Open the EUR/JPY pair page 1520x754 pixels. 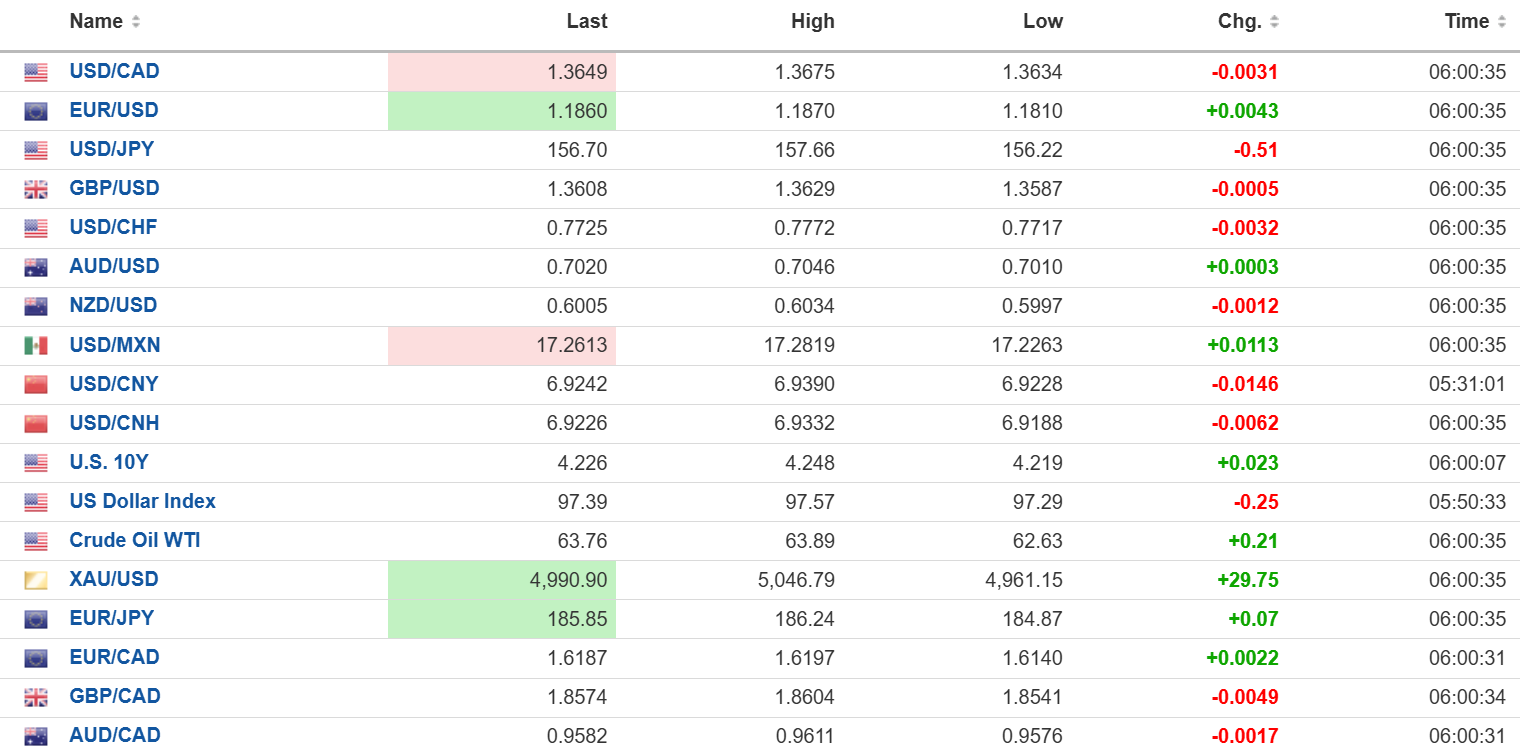click(112, 618)
